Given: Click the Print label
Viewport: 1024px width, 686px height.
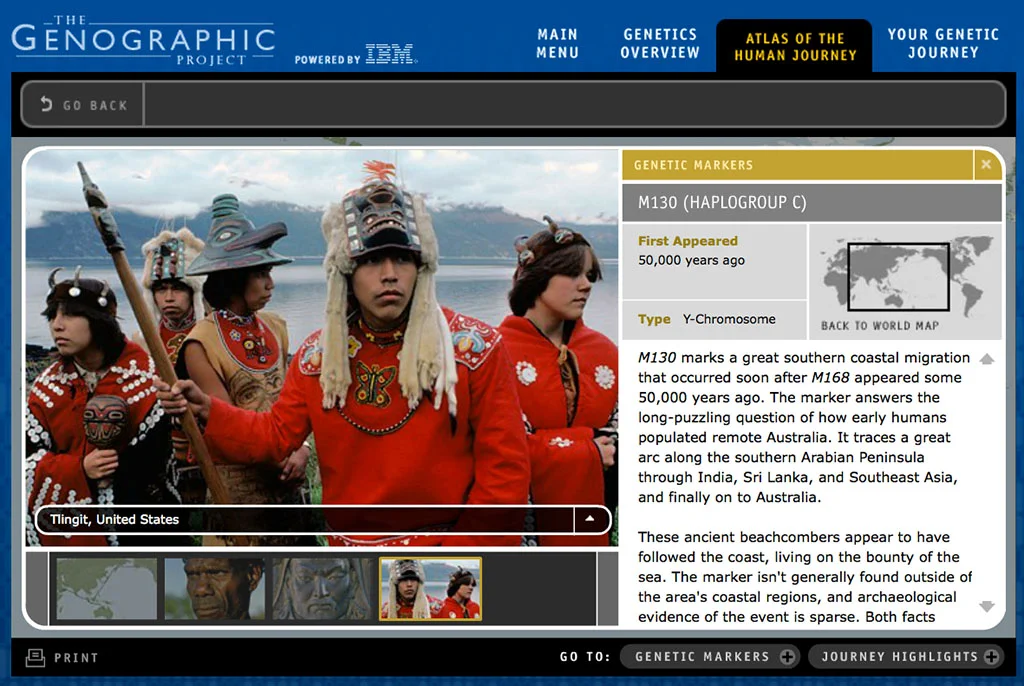Looking at the screenshot, I should tap(76, 658).
